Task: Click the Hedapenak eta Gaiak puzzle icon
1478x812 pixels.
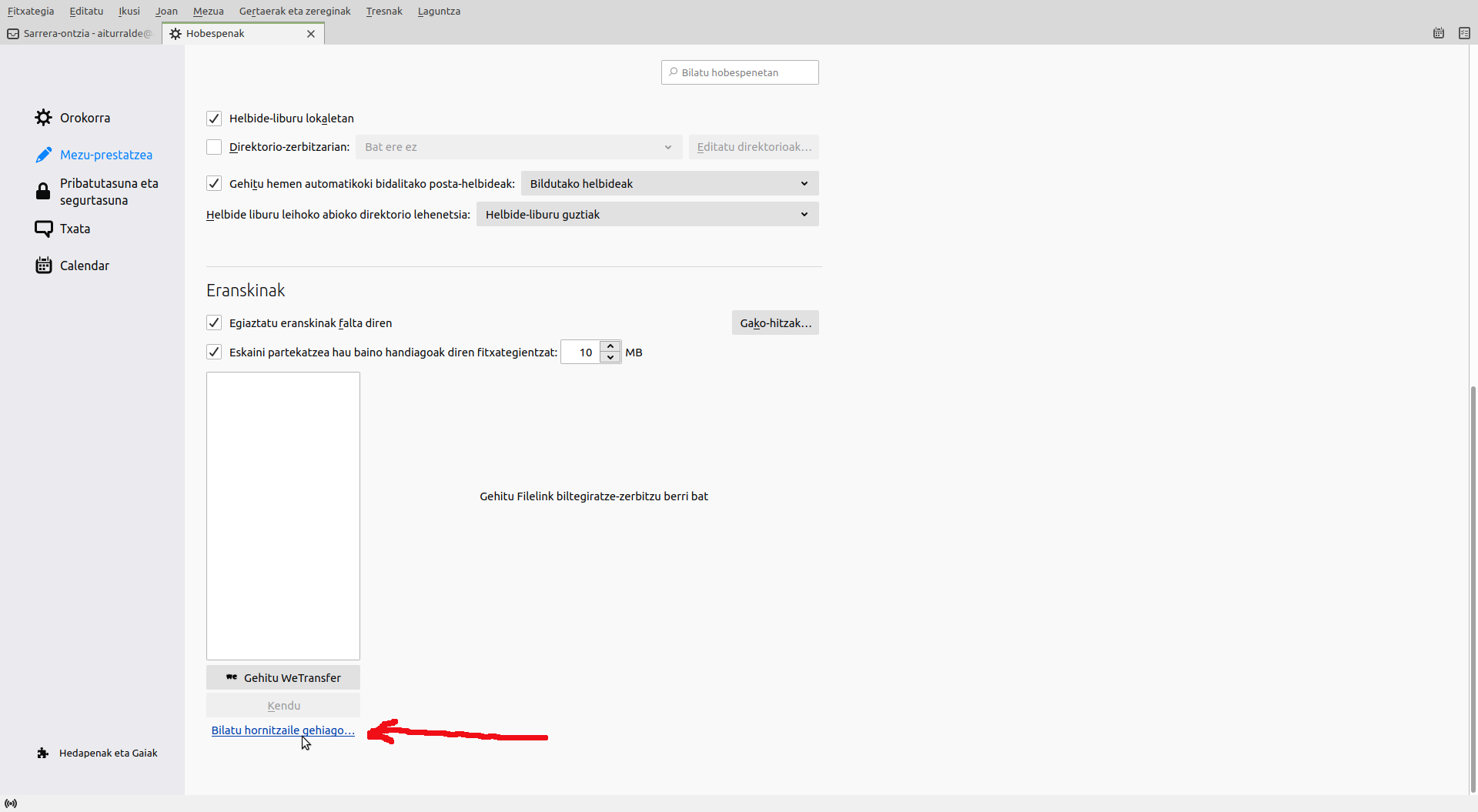Action: tap(43, 753)
